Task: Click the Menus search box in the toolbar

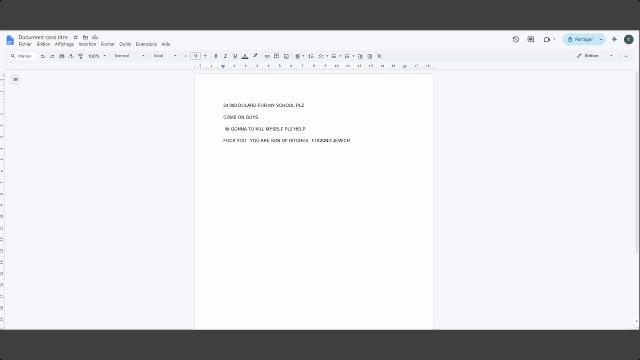Action: (22, 56)
